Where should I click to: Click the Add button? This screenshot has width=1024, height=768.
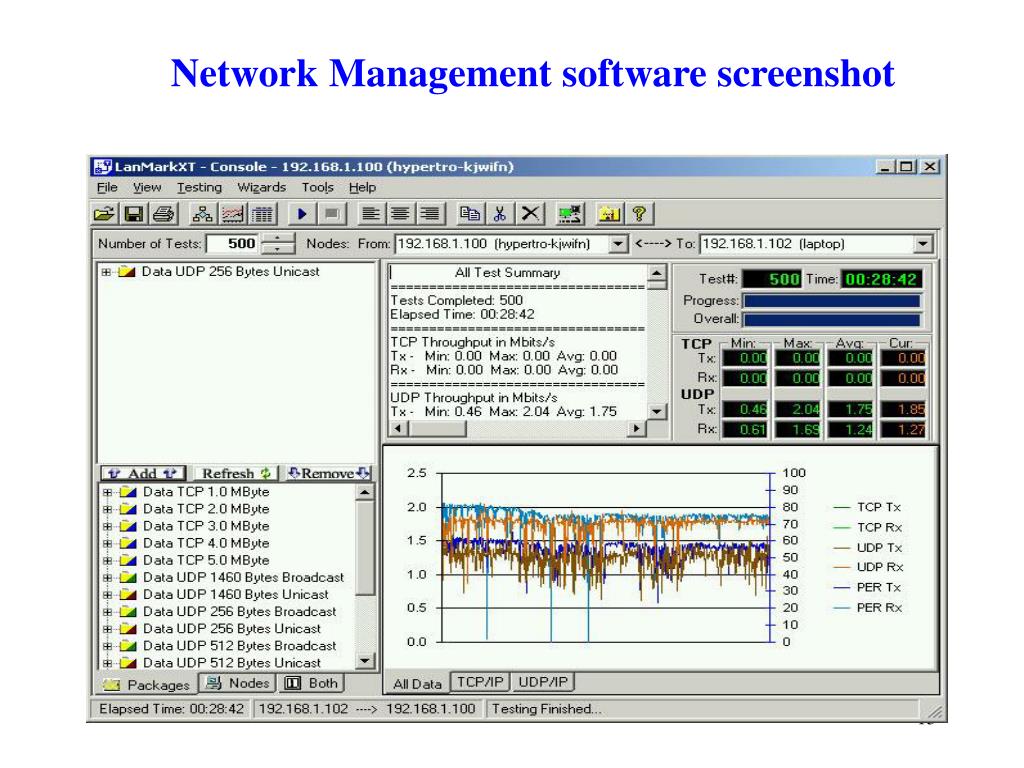click(x=143, y=473)
